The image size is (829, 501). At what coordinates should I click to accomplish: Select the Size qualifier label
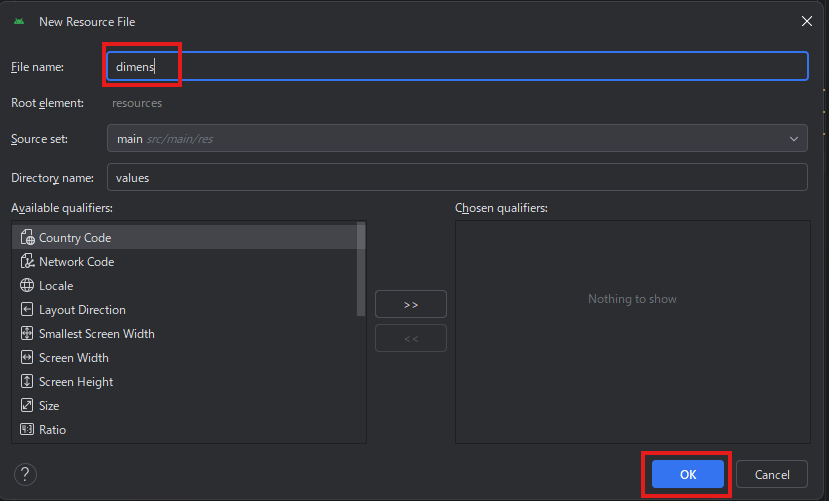coord(49,406)
